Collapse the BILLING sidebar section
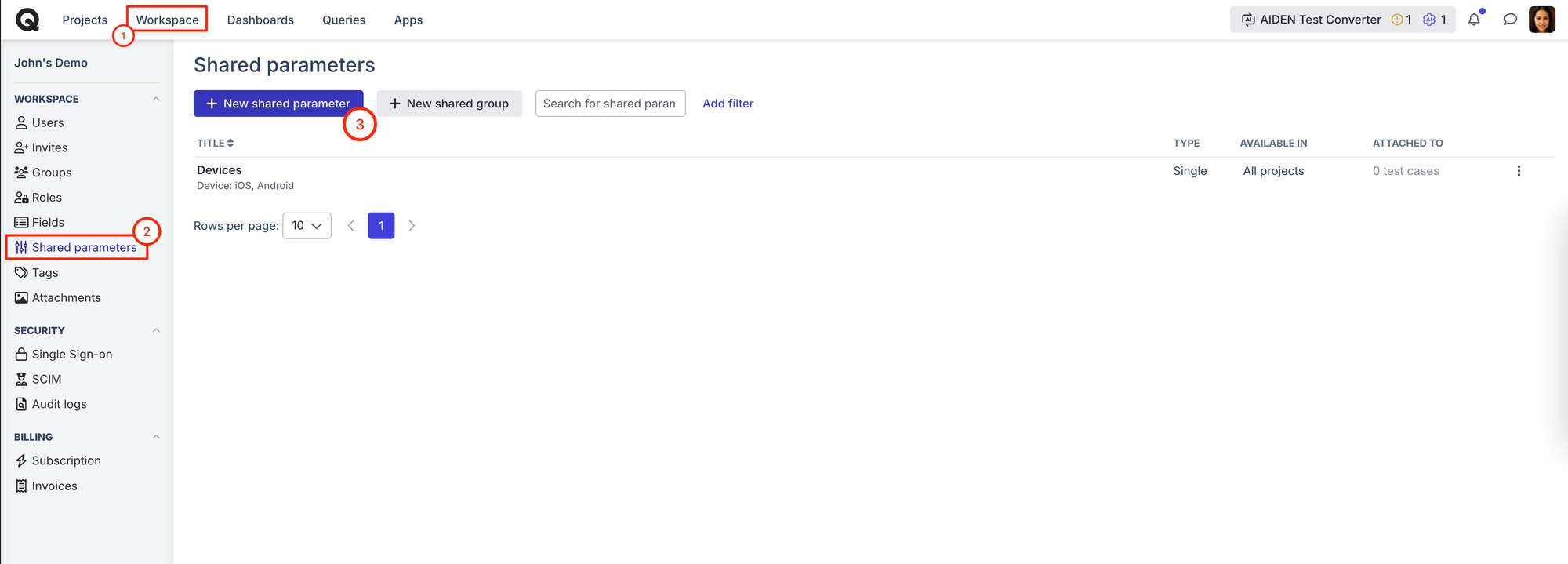The height and width of the screenshot is (564, 1568). pos(156,437)
